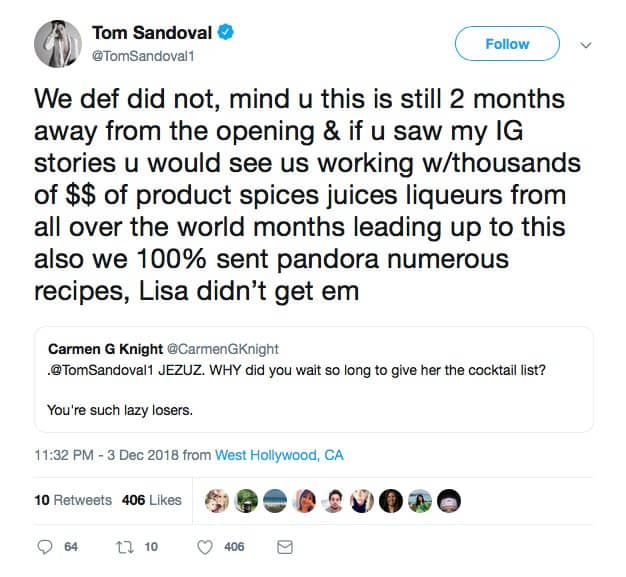This screenshot has height=577, width=626.
Task: Click the fifth liker avatar with man
Action: coord(333,501)
